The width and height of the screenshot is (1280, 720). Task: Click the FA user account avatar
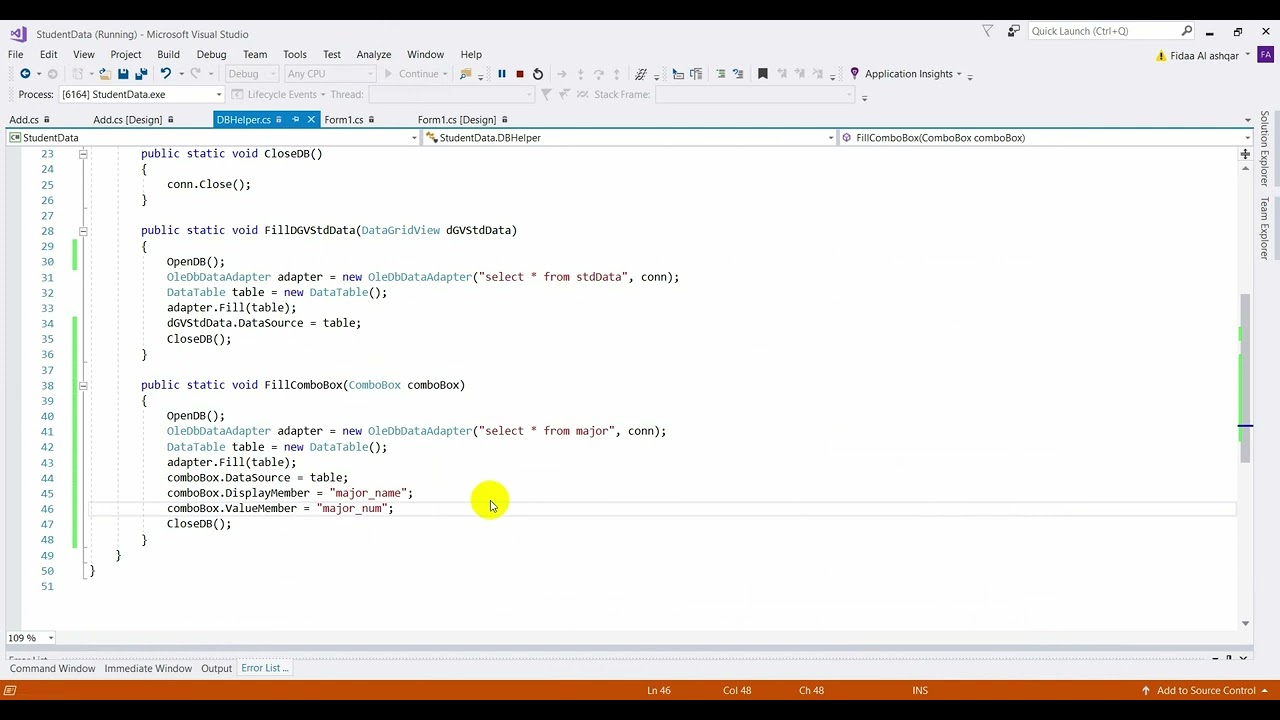1265,55
